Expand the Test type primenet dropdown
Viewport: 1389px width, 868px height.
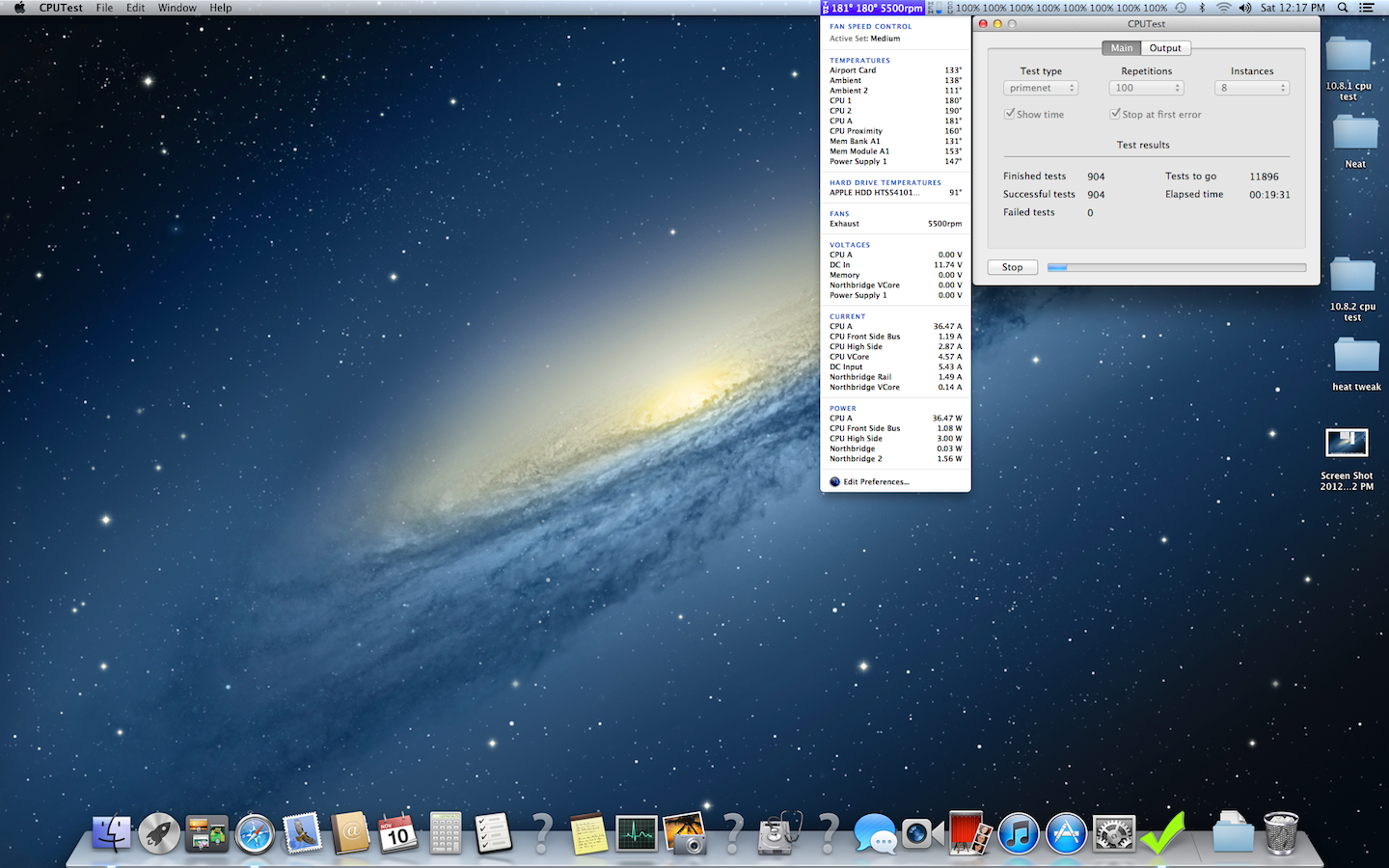1041,88
